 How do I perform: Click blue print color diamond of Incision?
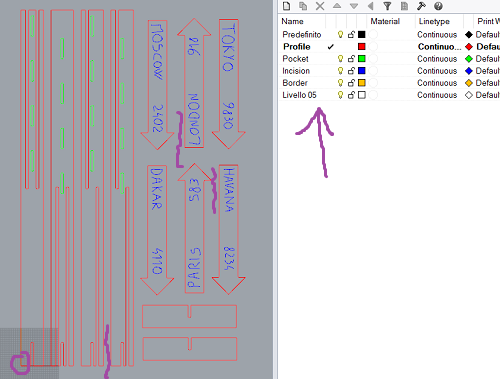(469, 71)
